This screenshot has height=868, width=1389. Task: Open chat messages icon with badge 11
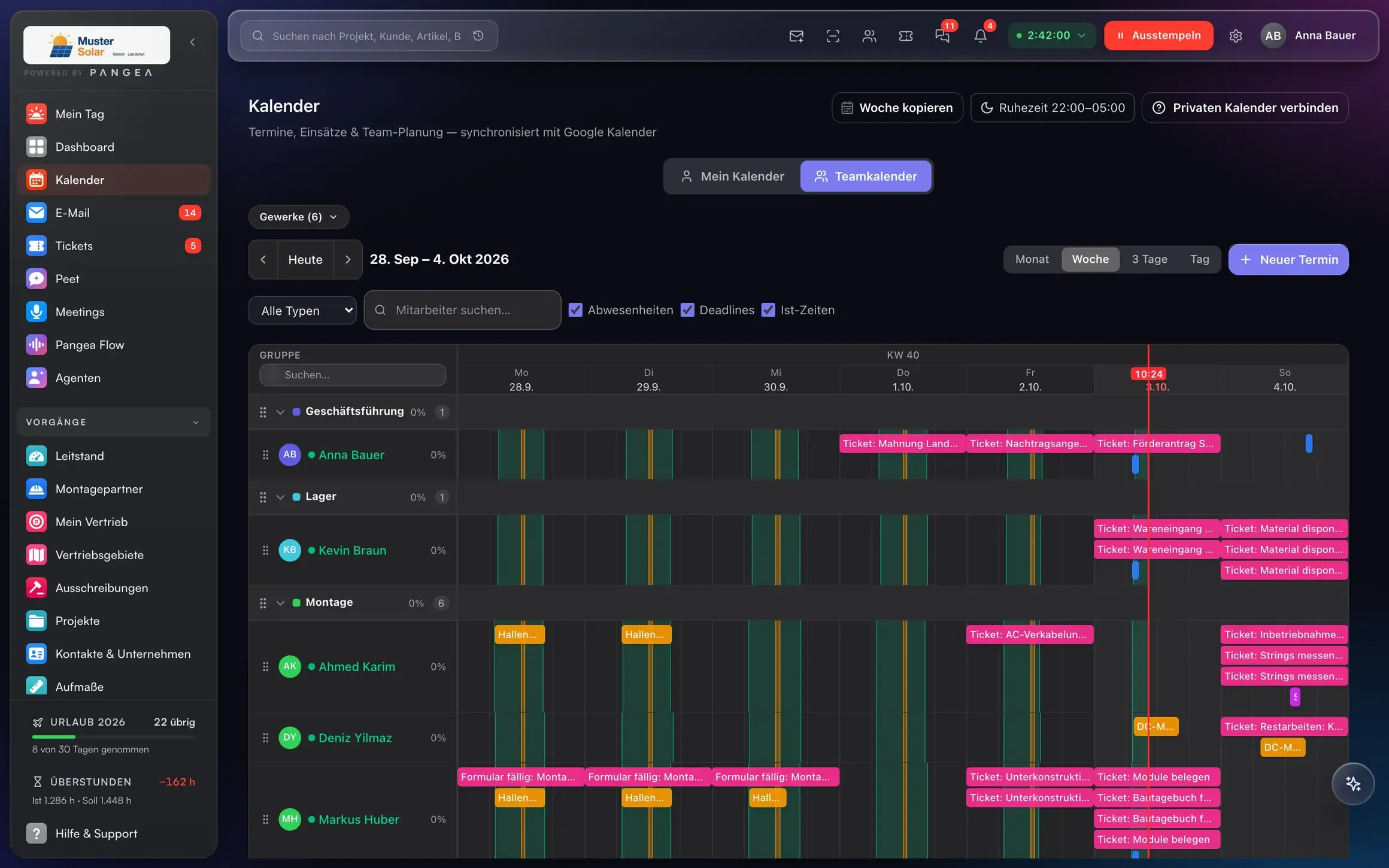tap(943, 36)
